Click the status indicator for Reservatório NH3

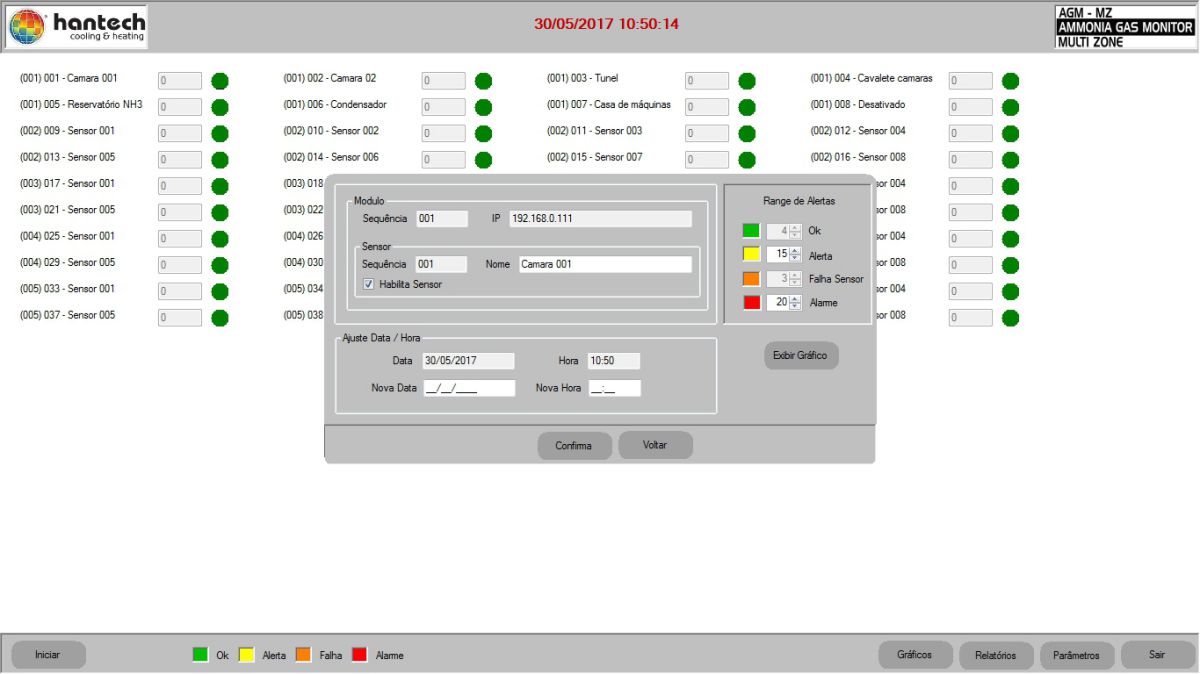tap(220, 107)
